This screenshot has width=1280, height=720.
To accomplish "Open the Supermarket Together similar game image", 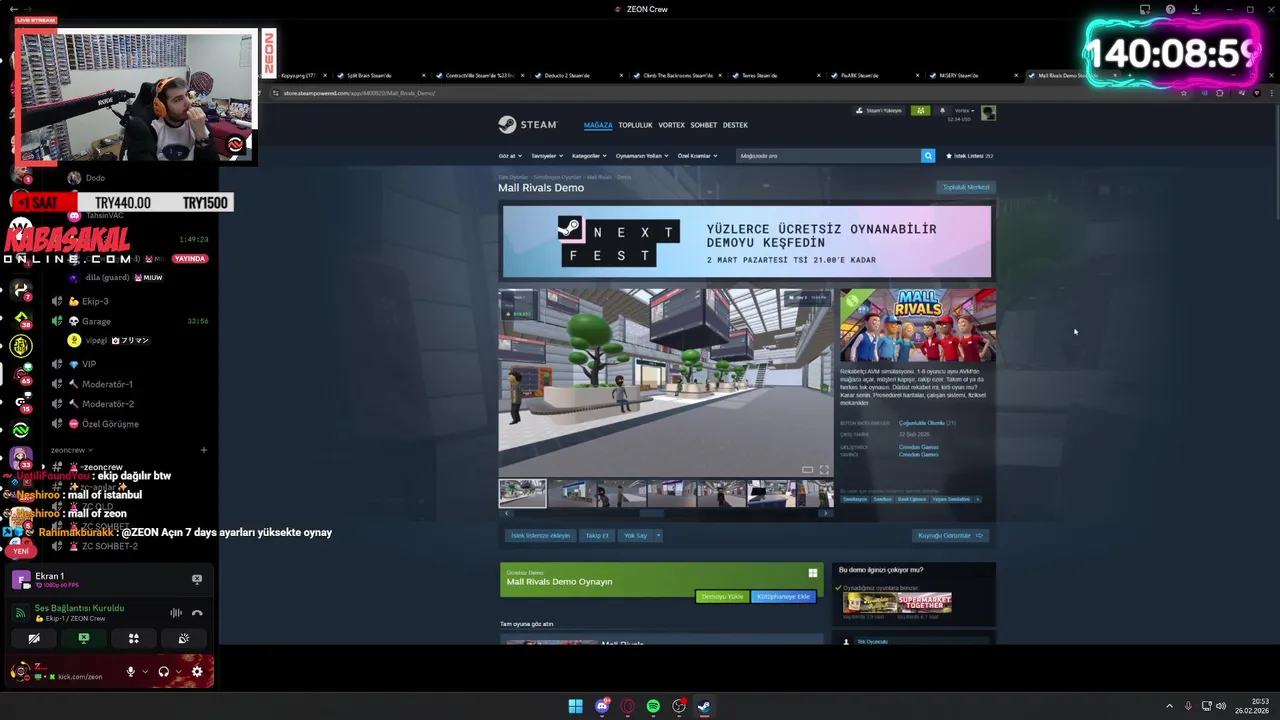I will tap(924, 602).
